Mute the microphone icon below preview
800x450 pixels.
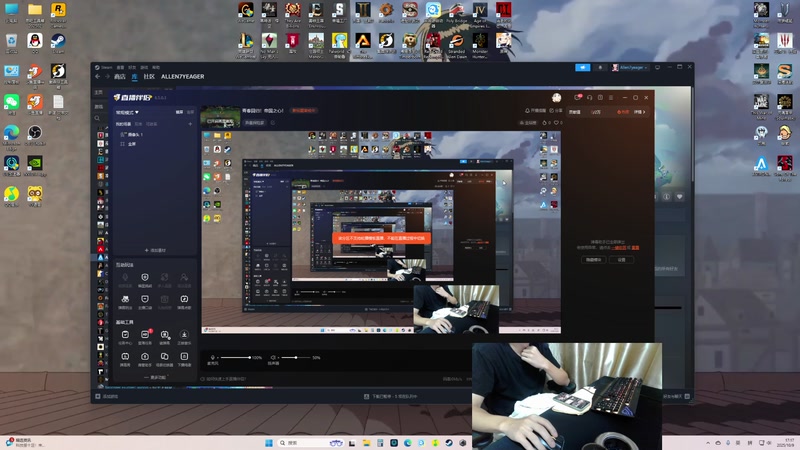212,358
